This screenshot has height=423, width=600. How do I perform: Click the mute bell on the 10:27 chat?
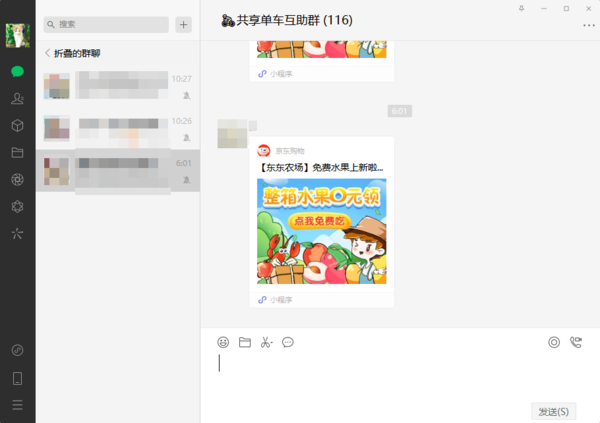[x=186, y=95]
